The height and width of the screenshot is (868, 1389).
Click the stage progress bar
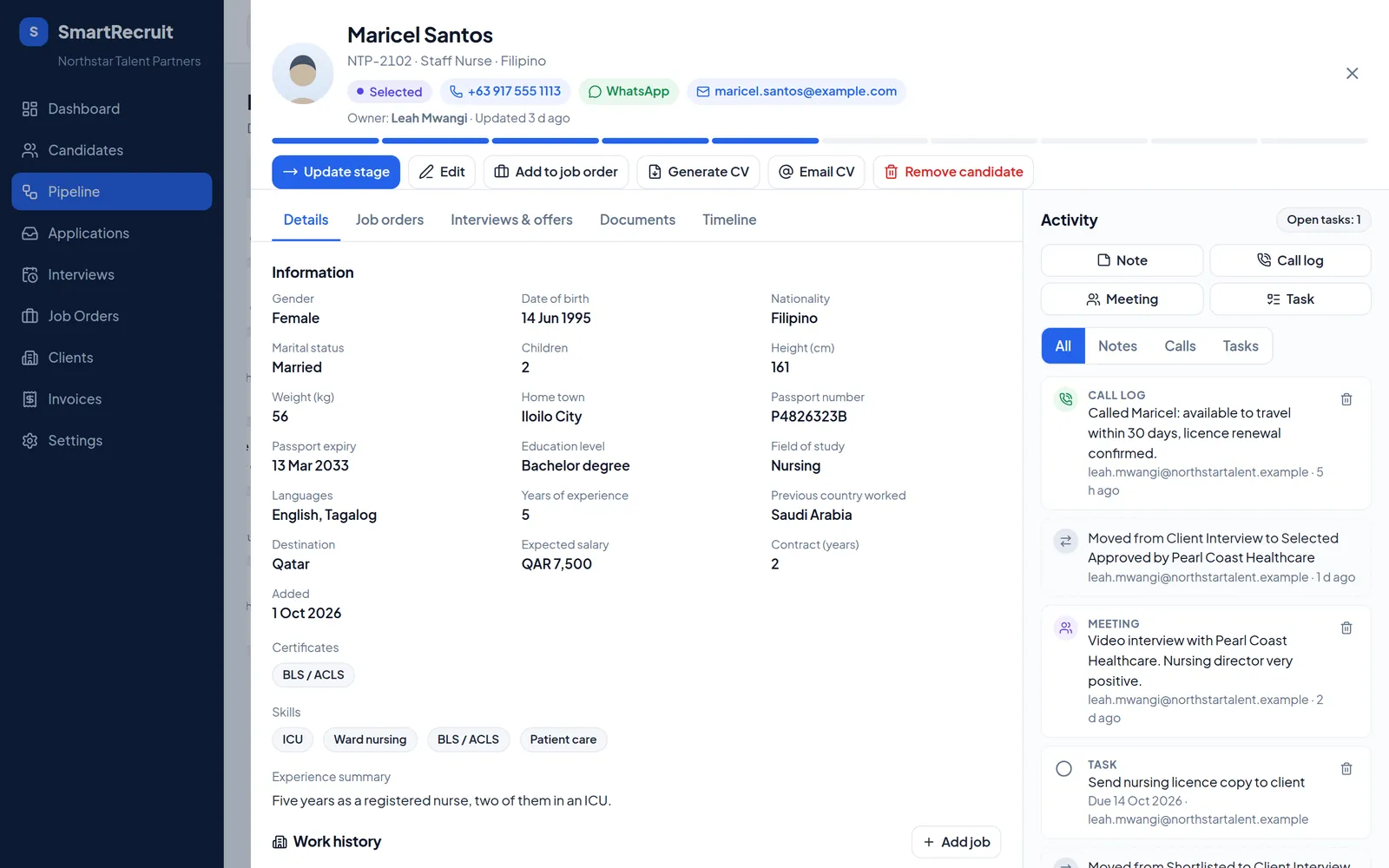[820, 141]
